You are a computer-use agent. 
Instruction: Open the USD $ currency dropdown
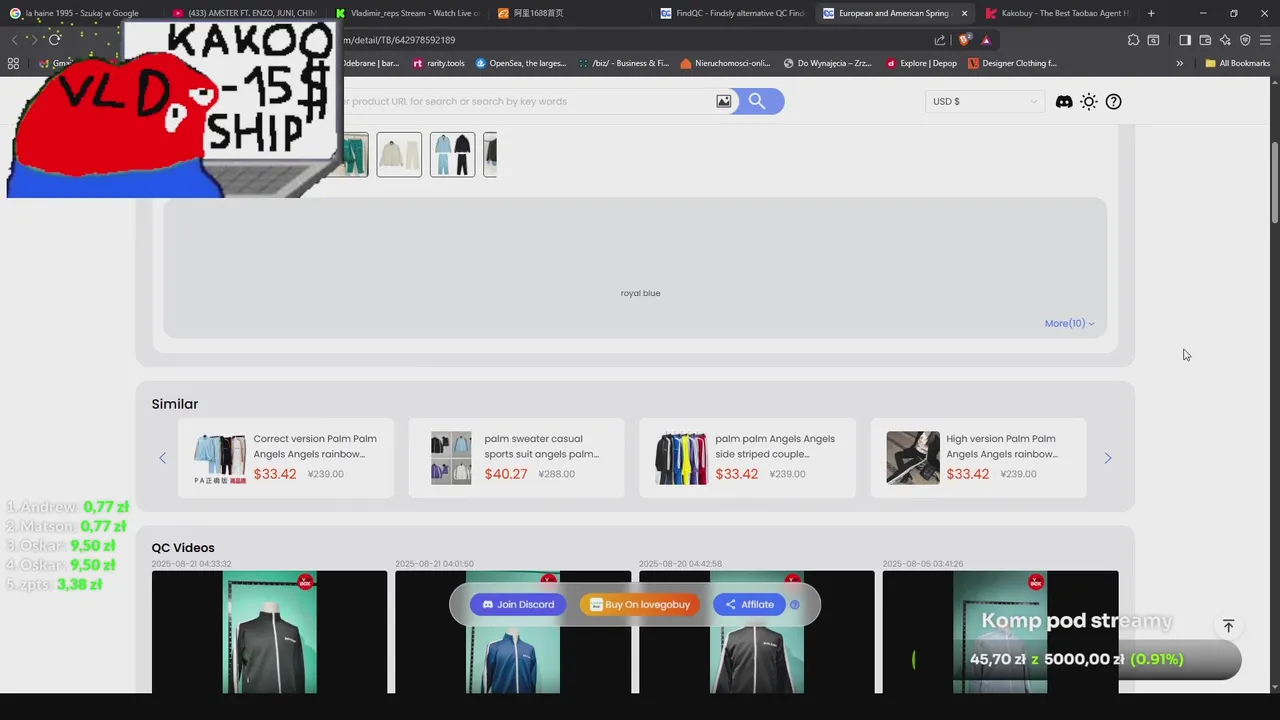[985, 101]
